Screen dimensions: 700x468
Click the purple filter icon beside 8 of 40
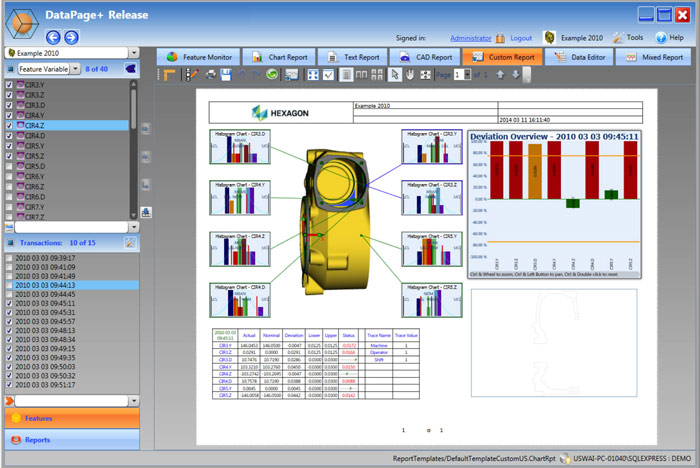pos(130,69)
